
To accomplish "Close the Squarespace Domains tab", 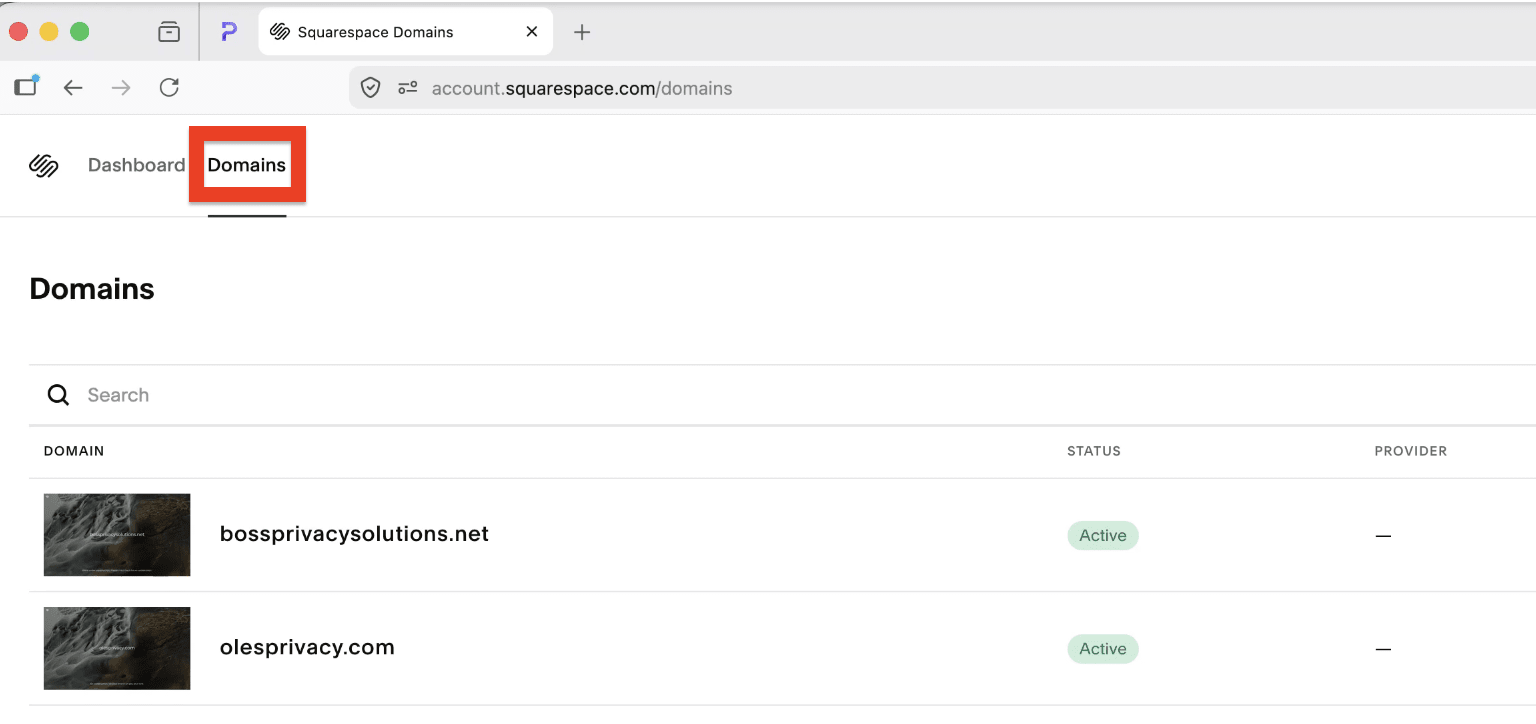I will [532, 32].
